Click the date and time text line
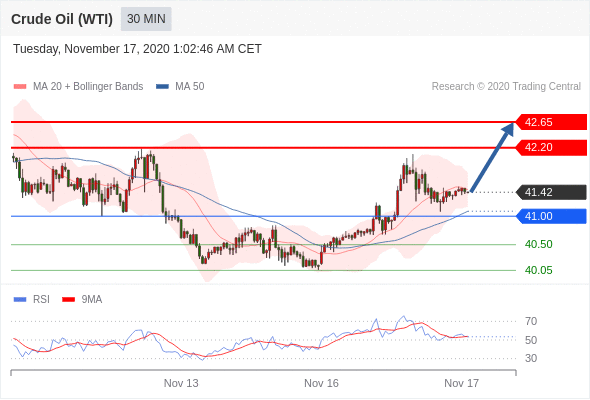 click(137, 49)
